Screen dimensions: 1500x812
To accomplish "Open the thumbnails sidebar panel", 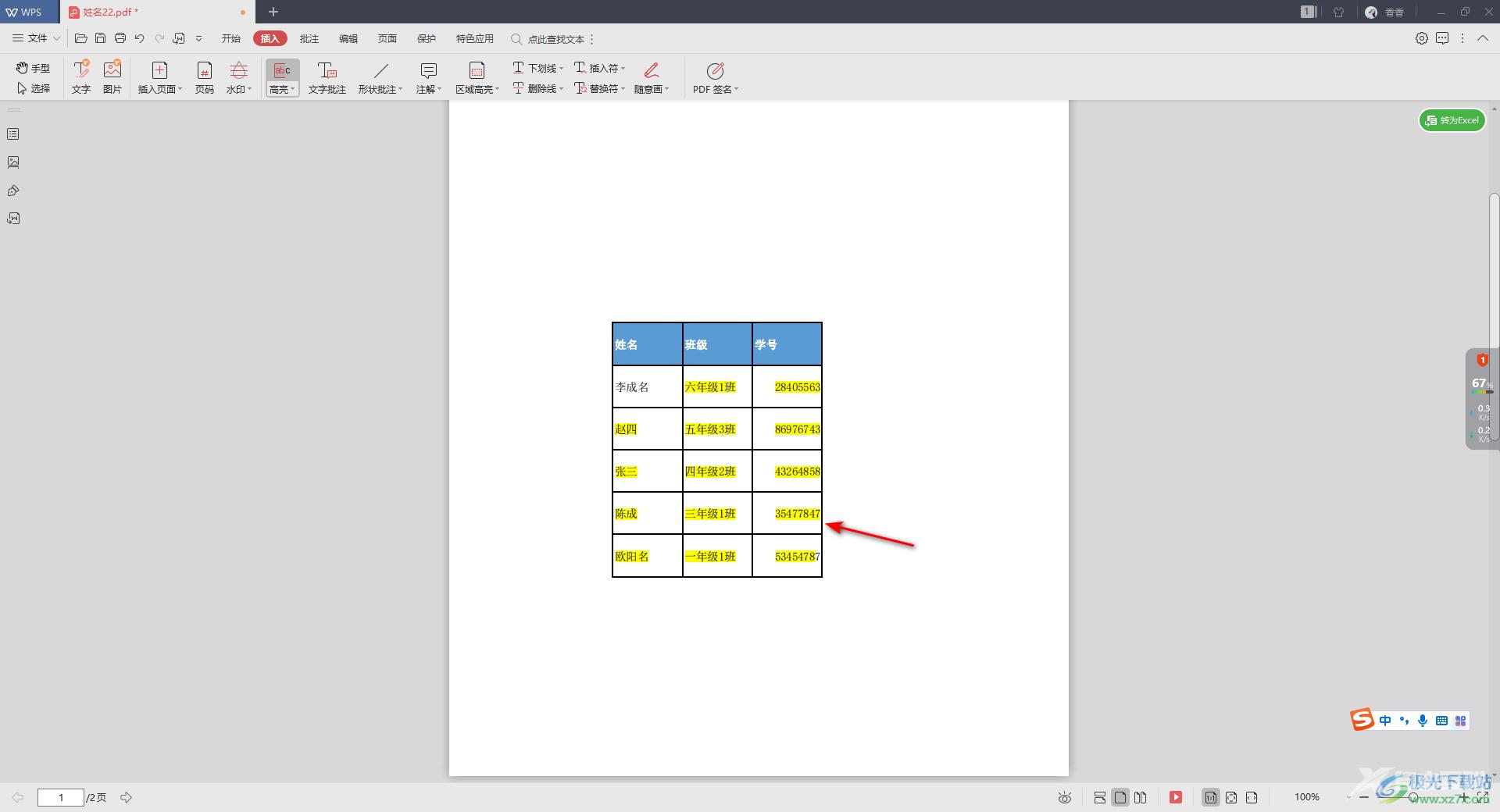I will click(13, 162).
